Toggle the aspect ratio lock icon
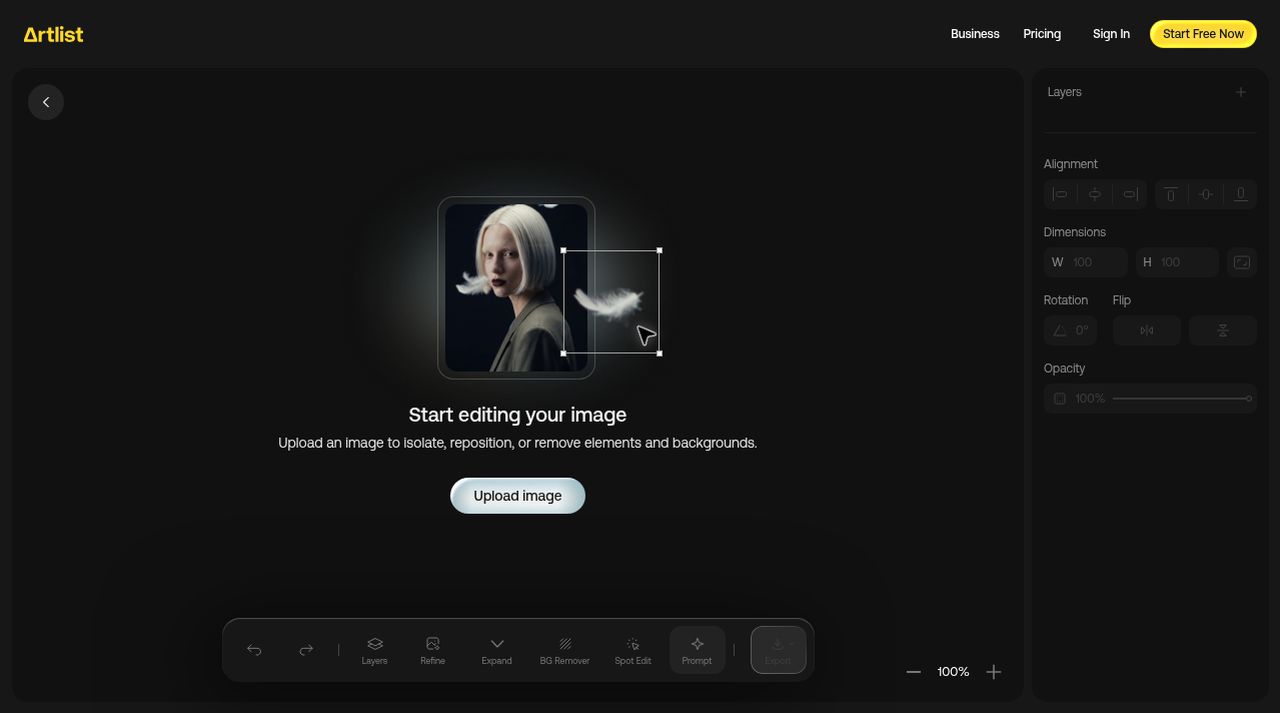This screenshot has height=713, width=1280. click(1242, 262)
